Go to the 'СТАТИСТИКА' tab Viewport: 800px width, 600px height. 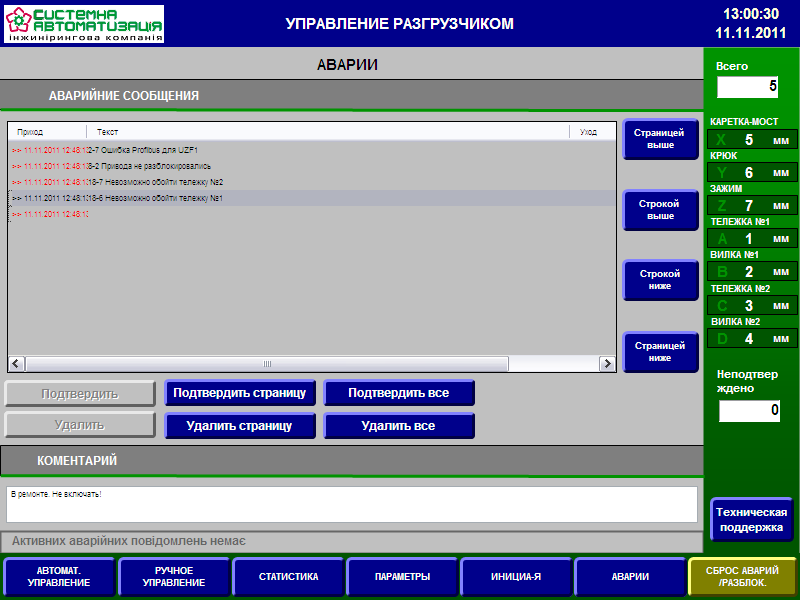pyautogui.click(x=288, y=577)
